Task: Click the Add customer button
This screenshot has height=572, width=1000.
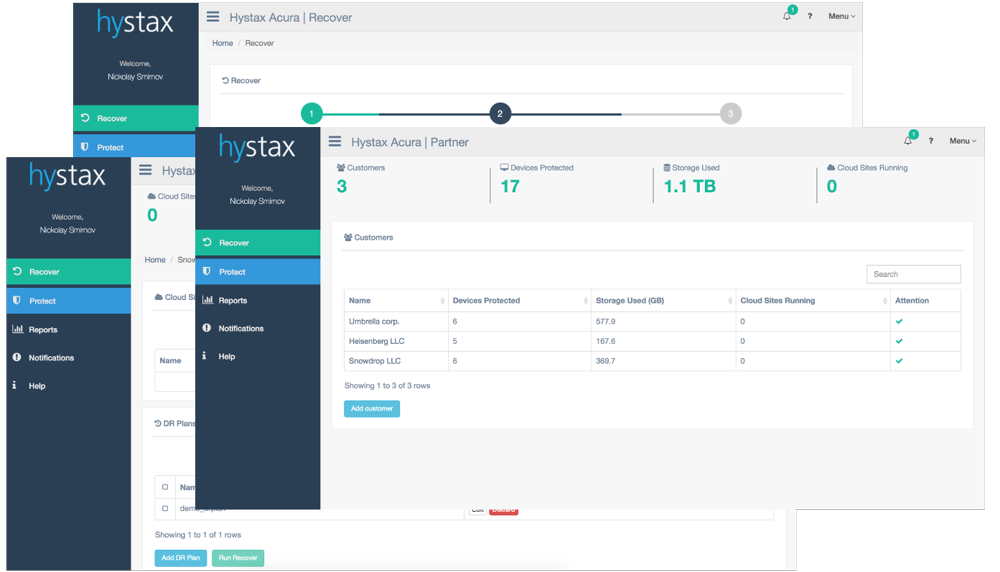Action: point(372,409)
